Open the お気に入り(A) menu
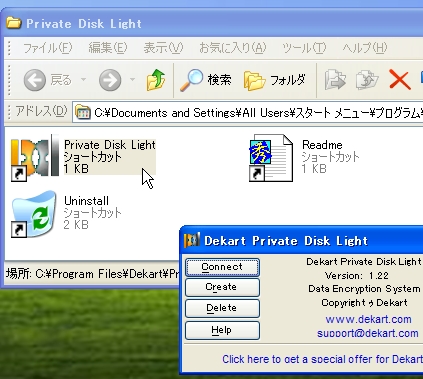This screenshot has width=423, height=379. click(232, 48)
